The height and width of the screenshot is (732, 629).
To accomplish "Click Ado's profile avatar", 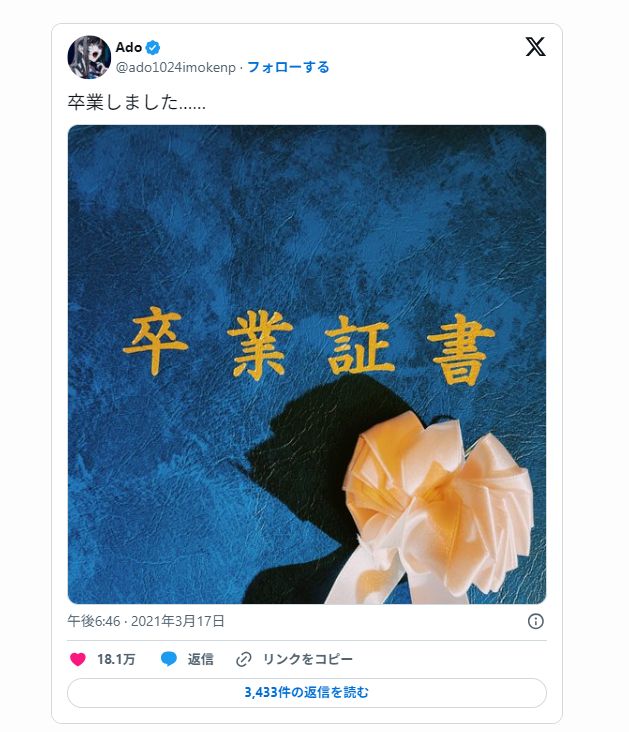I will (89, 57).
